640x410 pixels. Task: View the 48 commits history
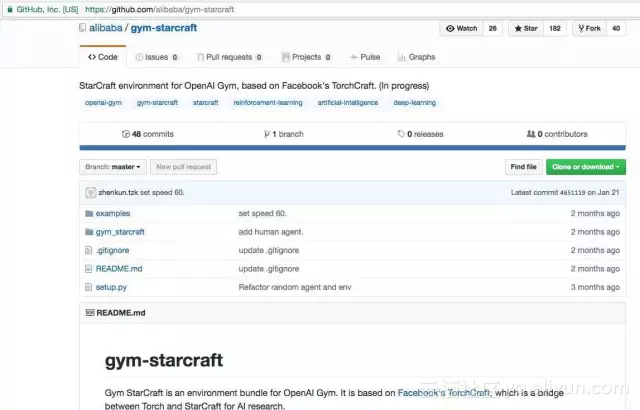click(x=148, y=134)
